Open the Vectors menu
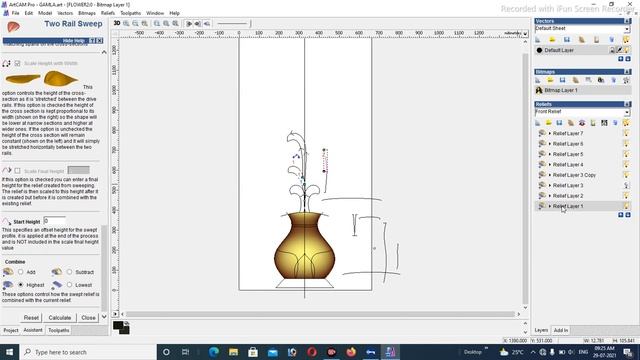 pyautogui.click(x=65, y=13)
